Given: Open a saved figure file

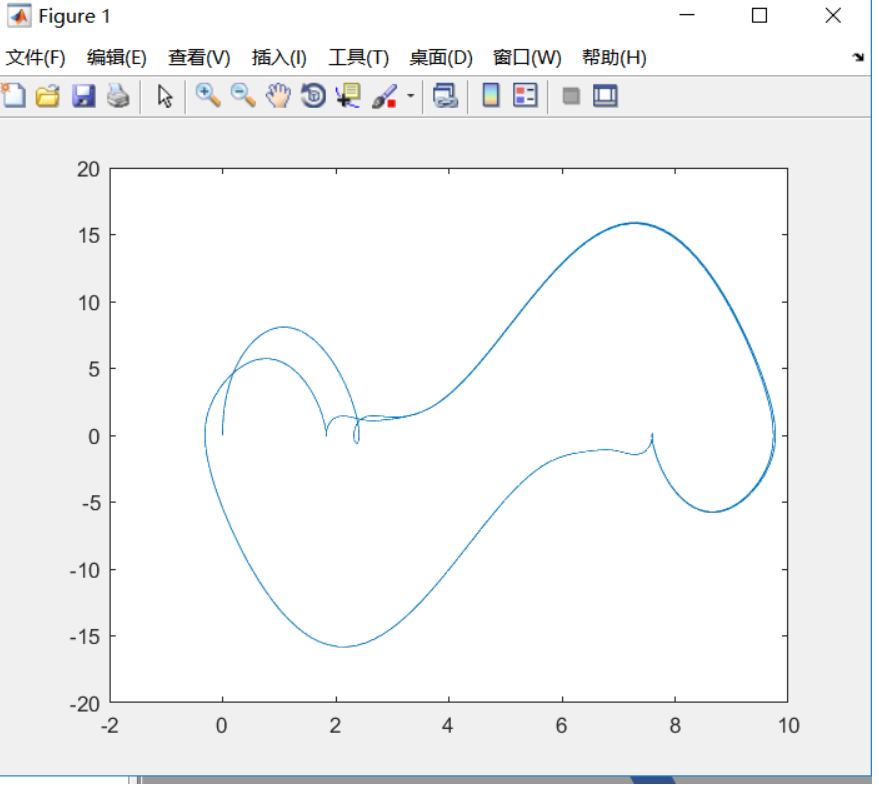Looking at the screenshot, I should pos(47,96).
